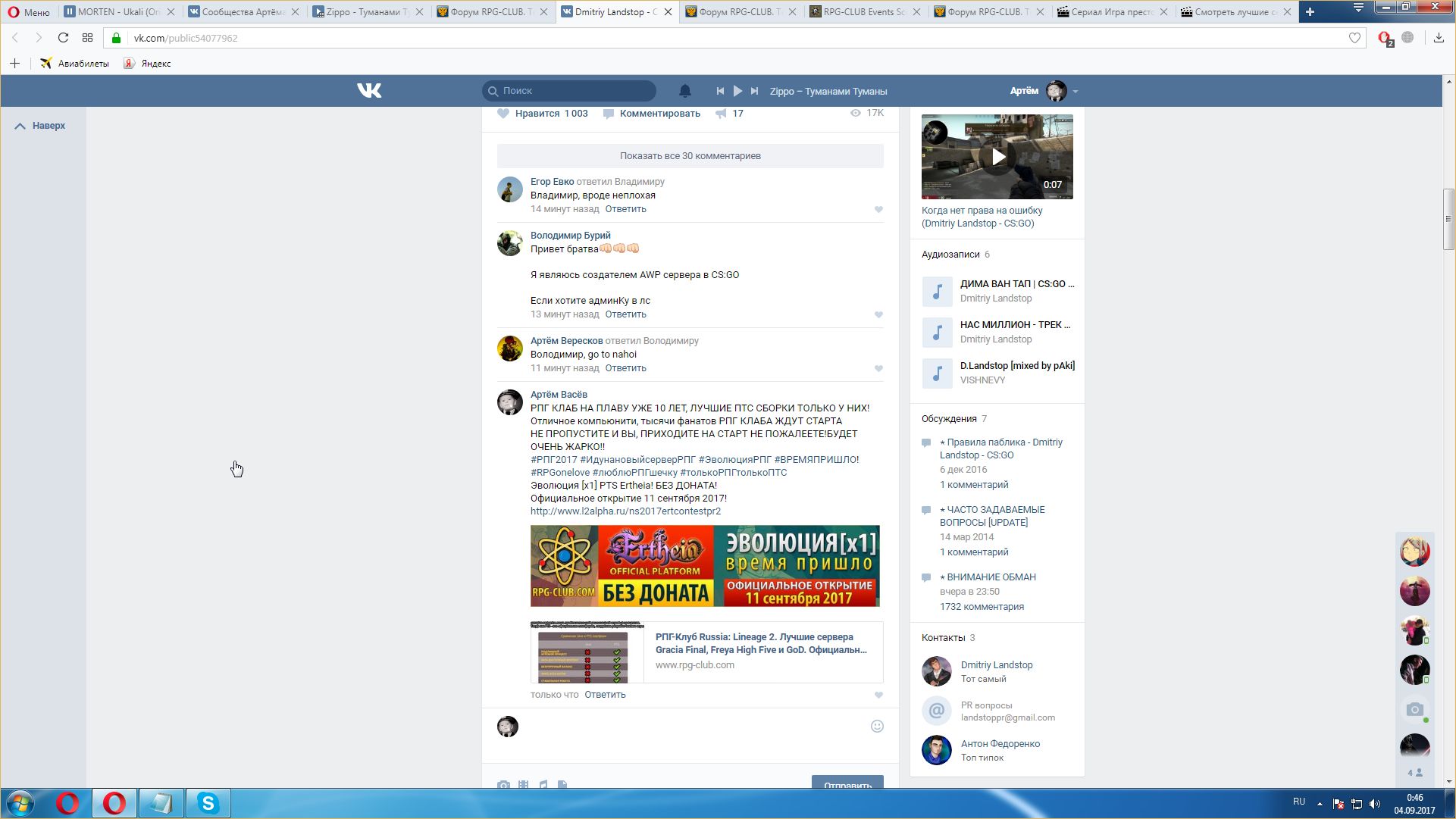Switch to RPG-CLUB Events tab

coord(864,12)
